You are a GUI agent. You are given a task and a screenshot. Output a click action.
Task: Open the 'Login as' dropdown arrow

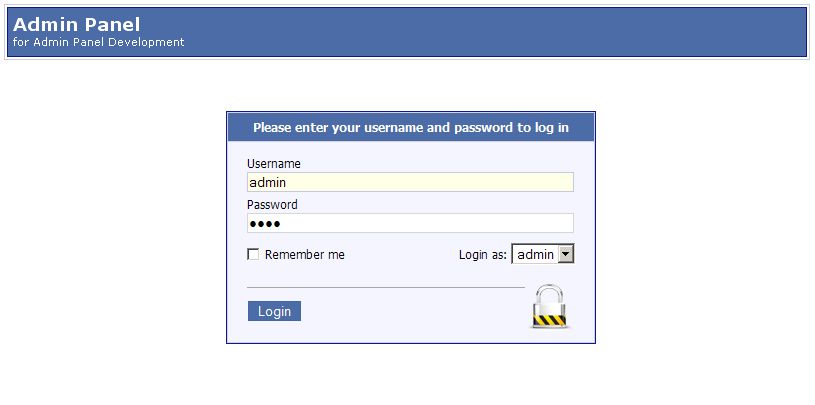pyautogui.click(x=566, y=254)
